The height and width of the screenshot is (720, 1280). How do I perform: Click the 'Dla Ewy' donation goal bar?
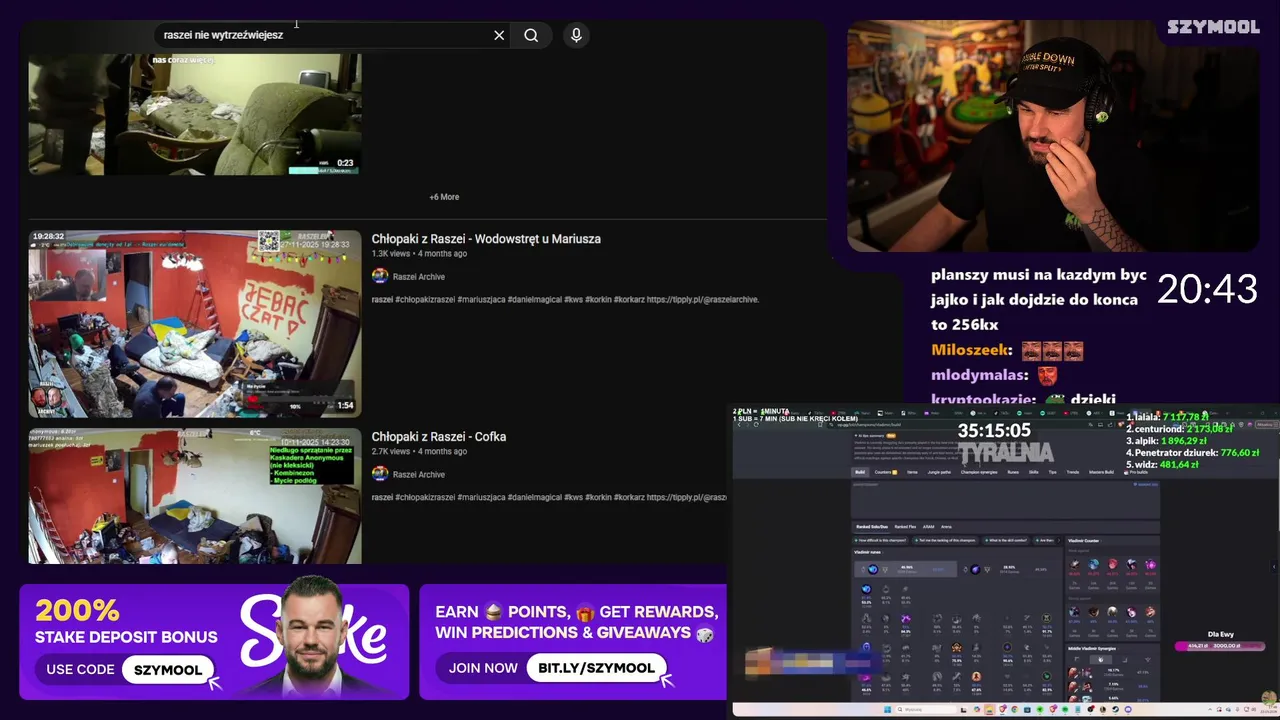tap(1220, 646)
